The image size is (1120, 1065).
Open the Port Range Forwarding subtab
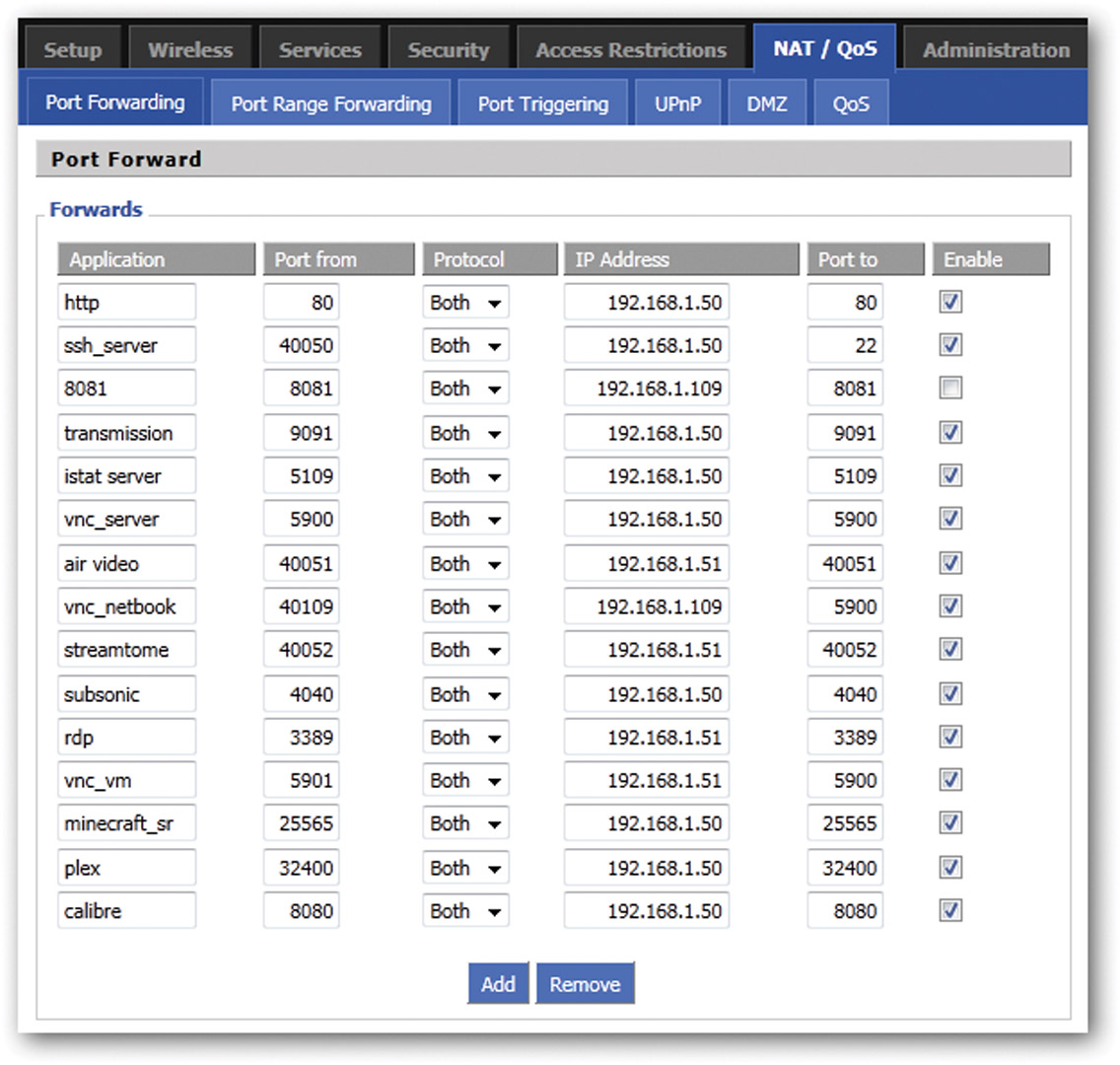click(330, 102)
